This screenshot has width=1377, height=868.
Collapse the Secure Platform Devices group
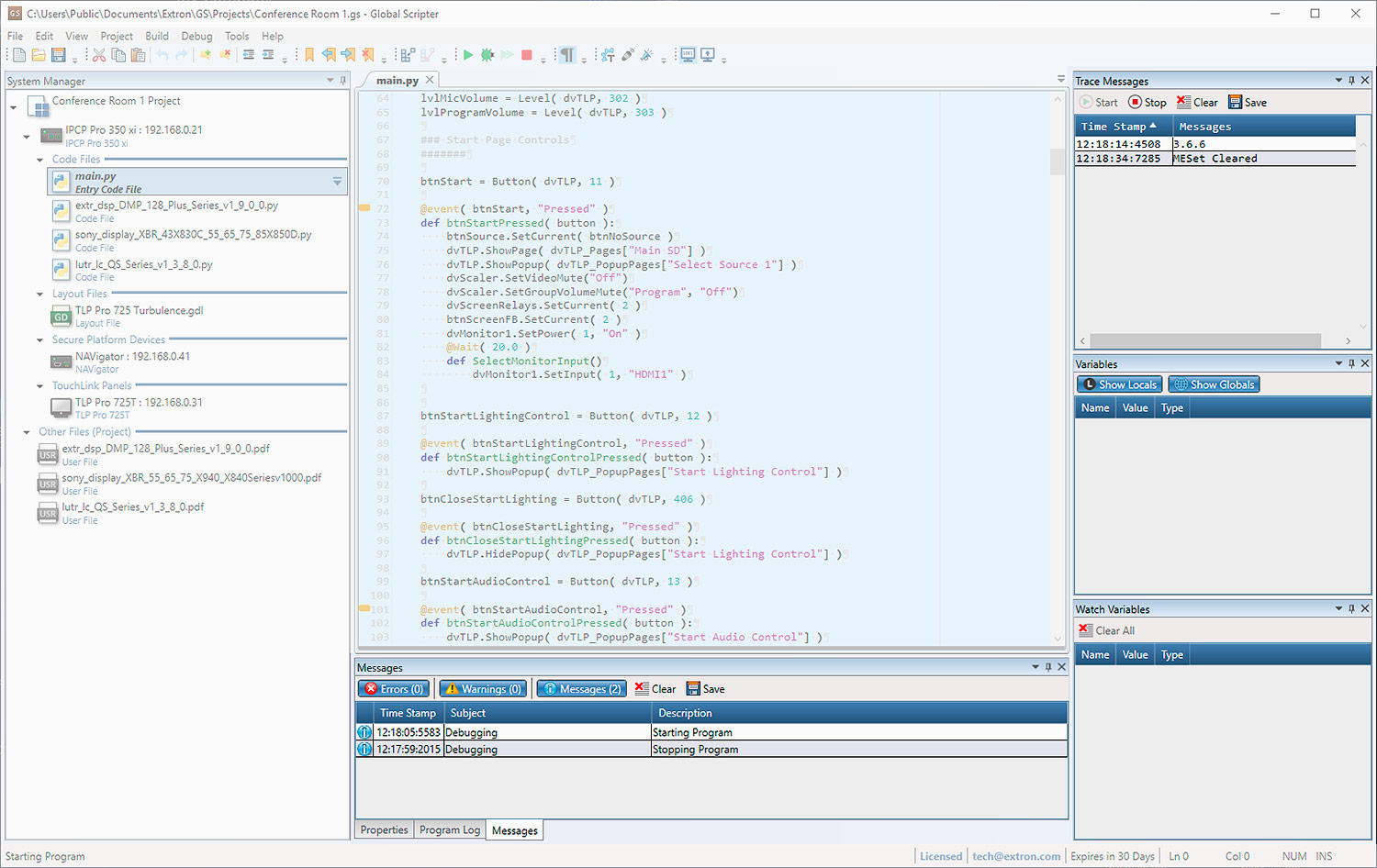pyautogui.click(x=39, y=340)
